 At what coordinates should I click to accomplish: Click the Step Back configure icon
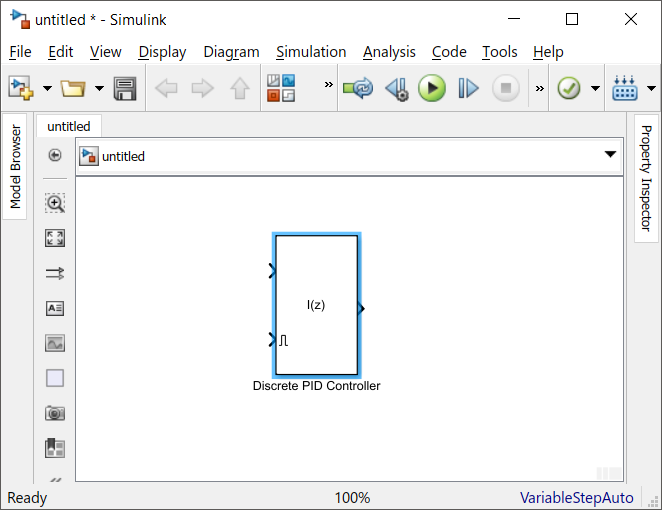point(397,88)
